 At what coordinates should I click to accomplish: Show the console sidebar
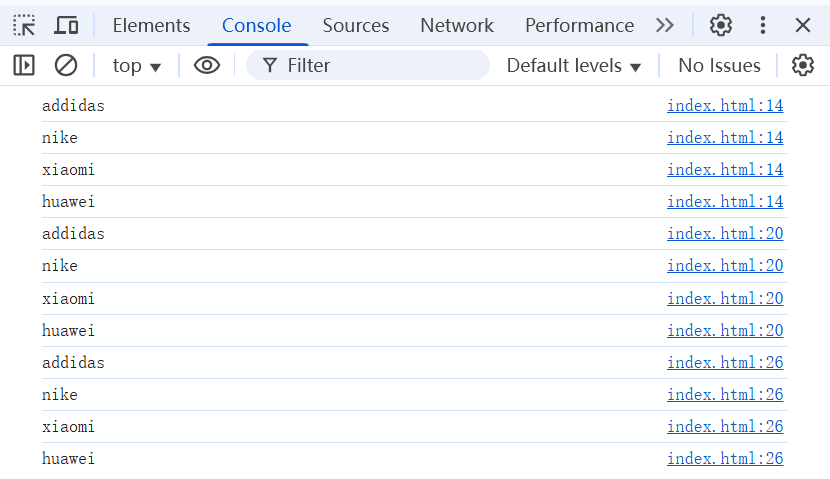[24, 66]
